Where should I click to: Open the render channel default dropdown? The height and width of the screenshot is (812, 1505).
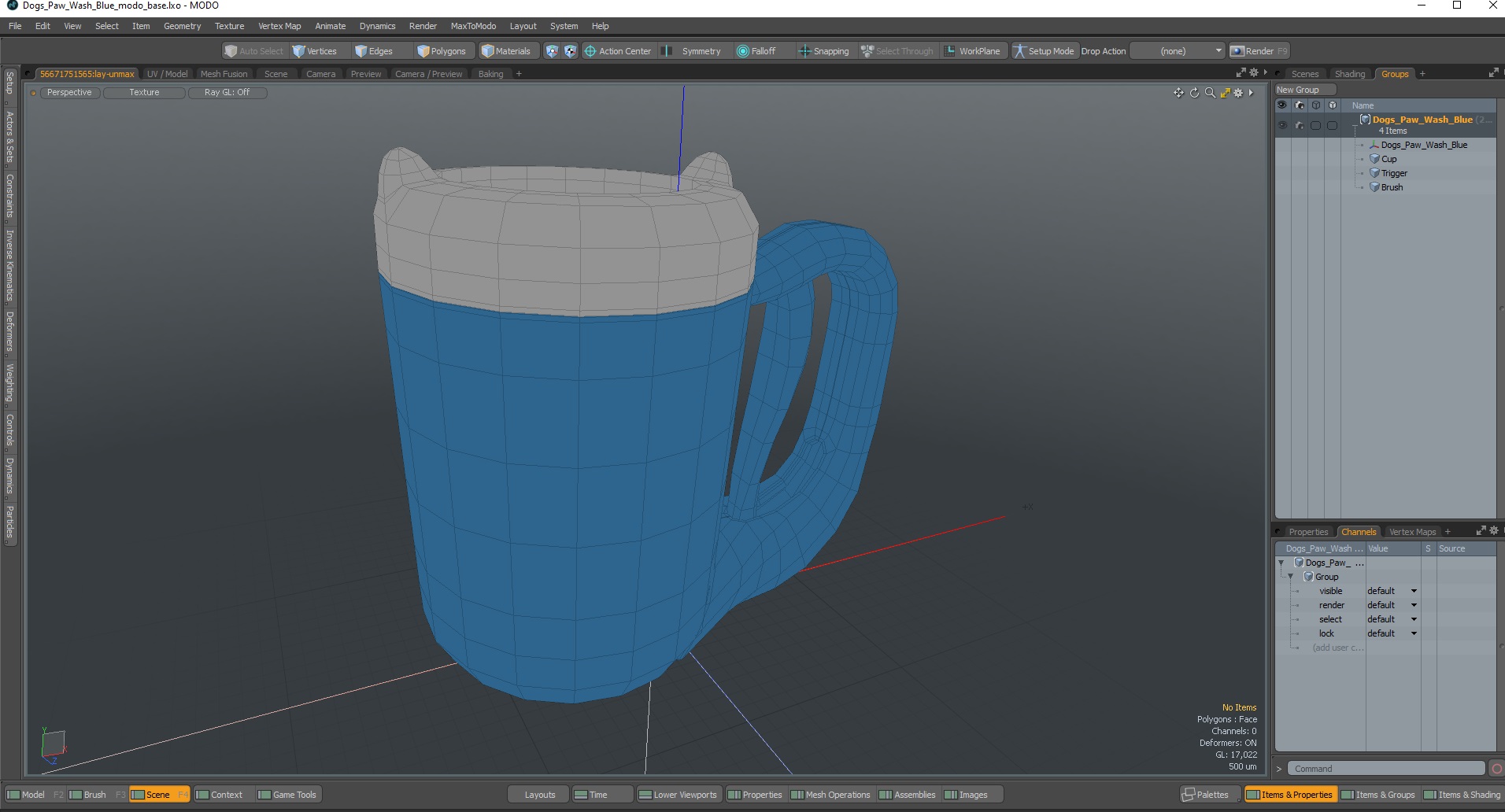pyautogui.click(x=1392, y=605)
